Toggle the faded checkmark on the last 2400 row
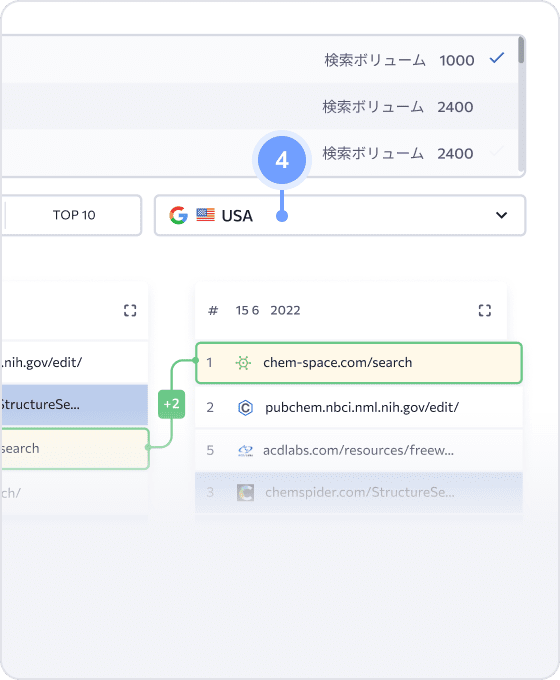 tap(497, 152)
